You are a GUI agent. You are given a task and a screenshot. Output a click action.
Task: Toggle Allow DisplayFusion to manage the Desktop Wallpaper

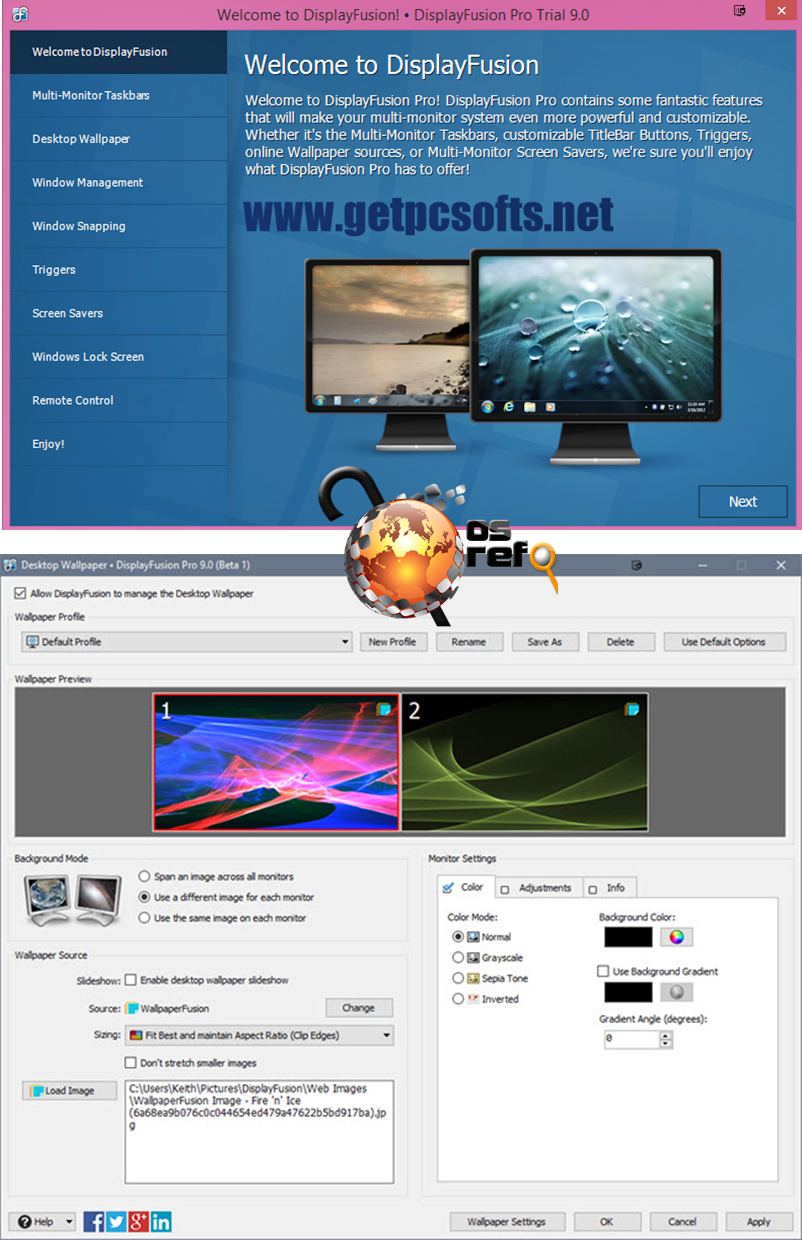coord(20,593)
